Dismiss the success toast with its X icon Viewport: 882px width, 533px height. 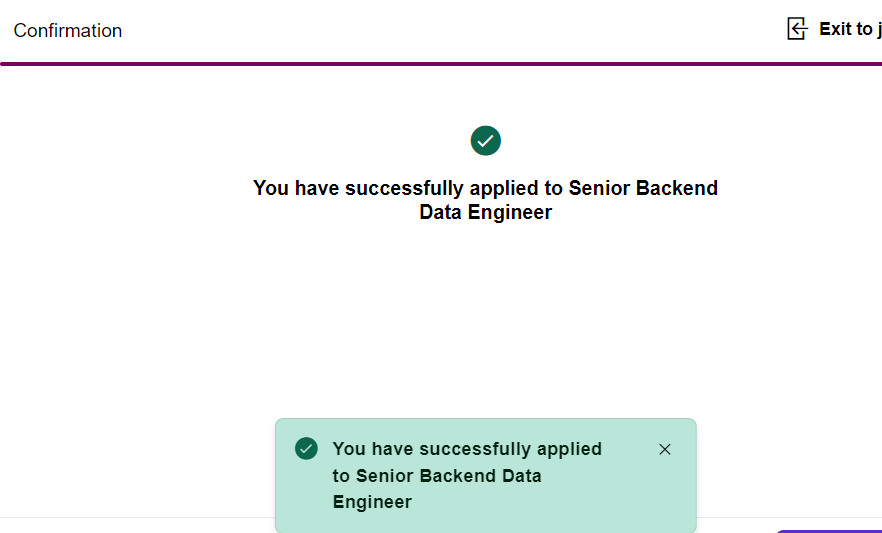pos(665,449)
